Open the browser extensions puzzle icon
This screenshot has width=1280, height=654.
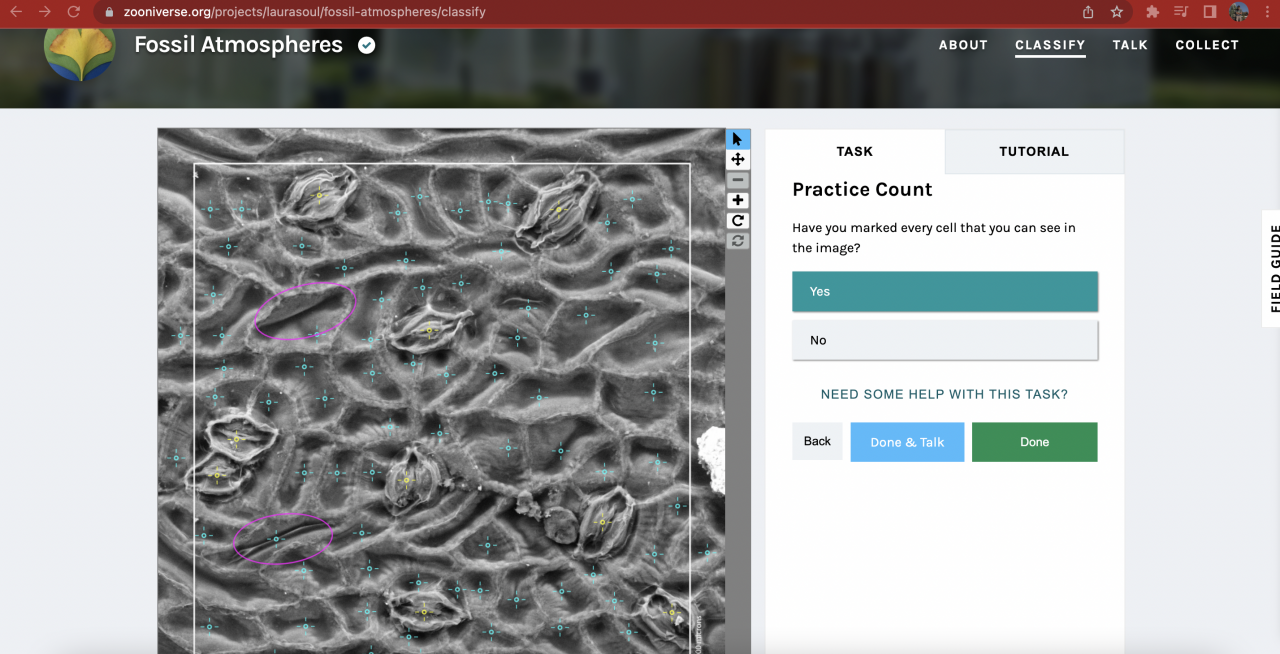click(x=1152, y=12)
